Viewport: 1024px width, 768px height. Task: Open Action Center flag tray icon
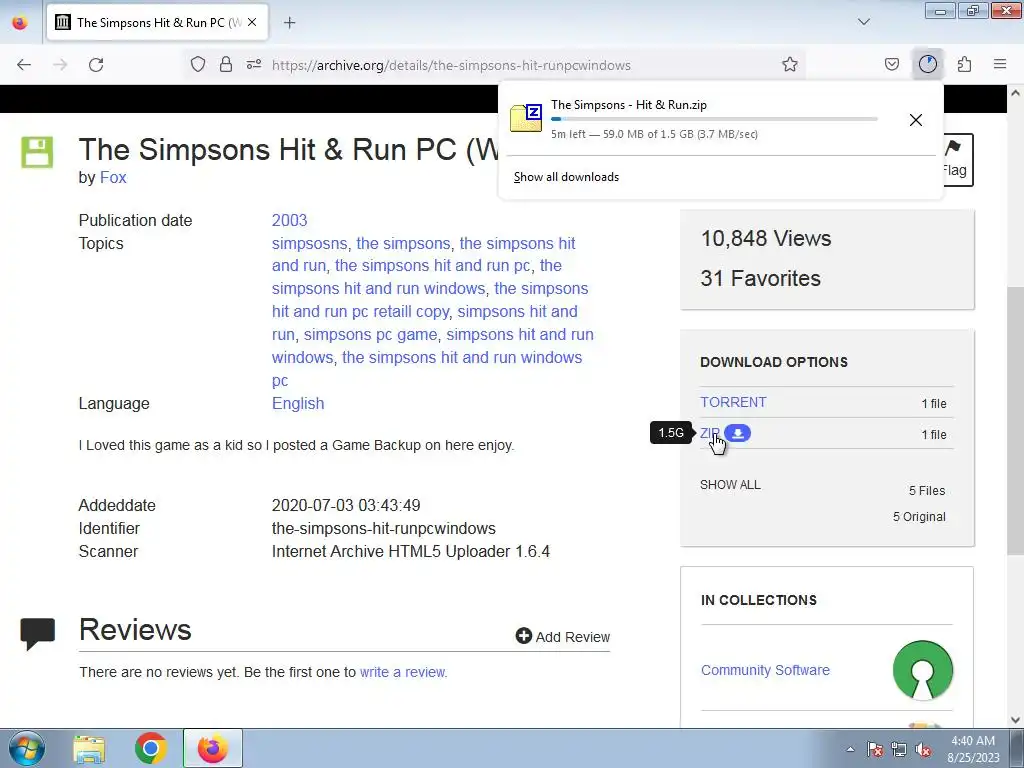(x=875, y=749)
